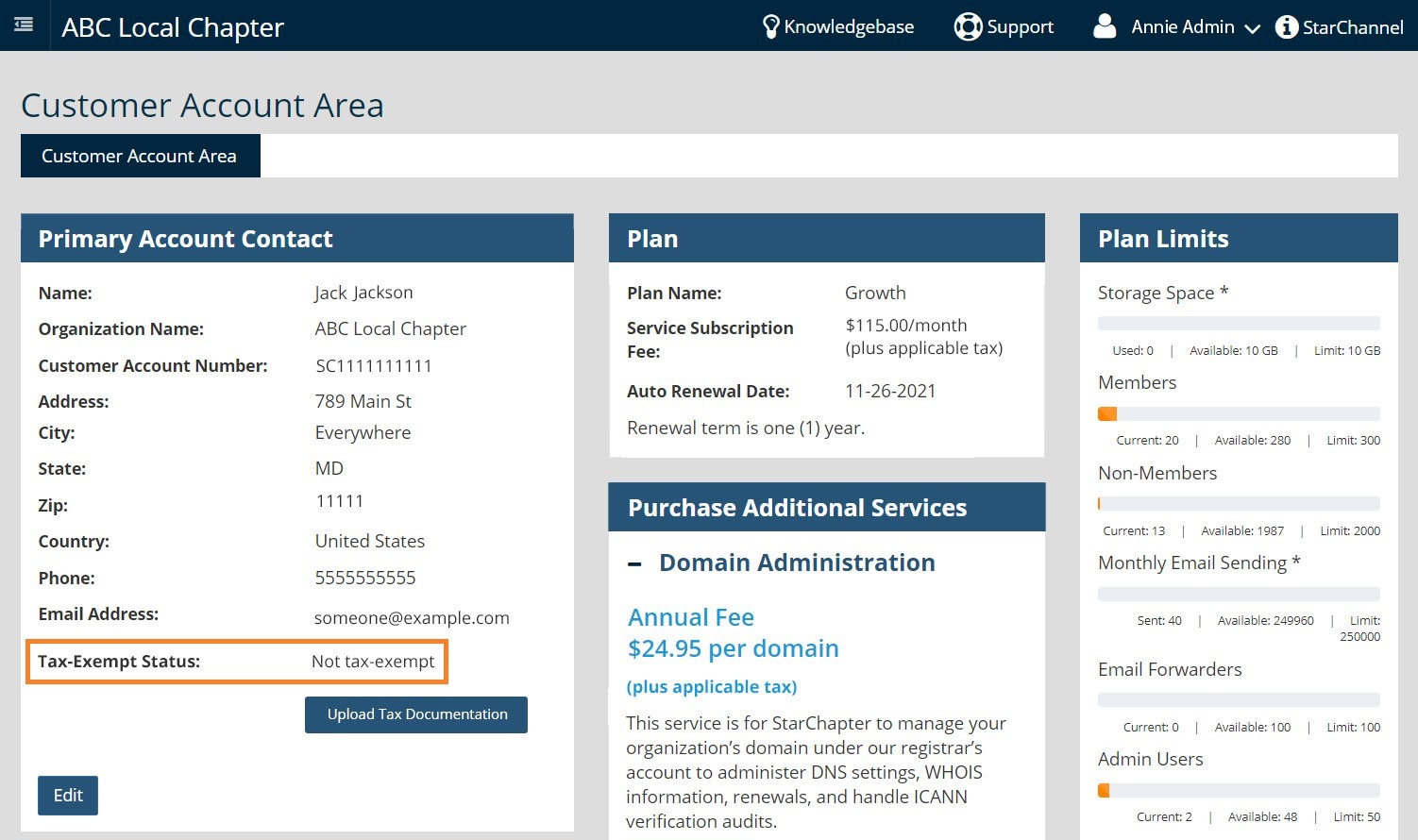Open the Annie Admin dropdown arrow

click(x=1252, y=29)
